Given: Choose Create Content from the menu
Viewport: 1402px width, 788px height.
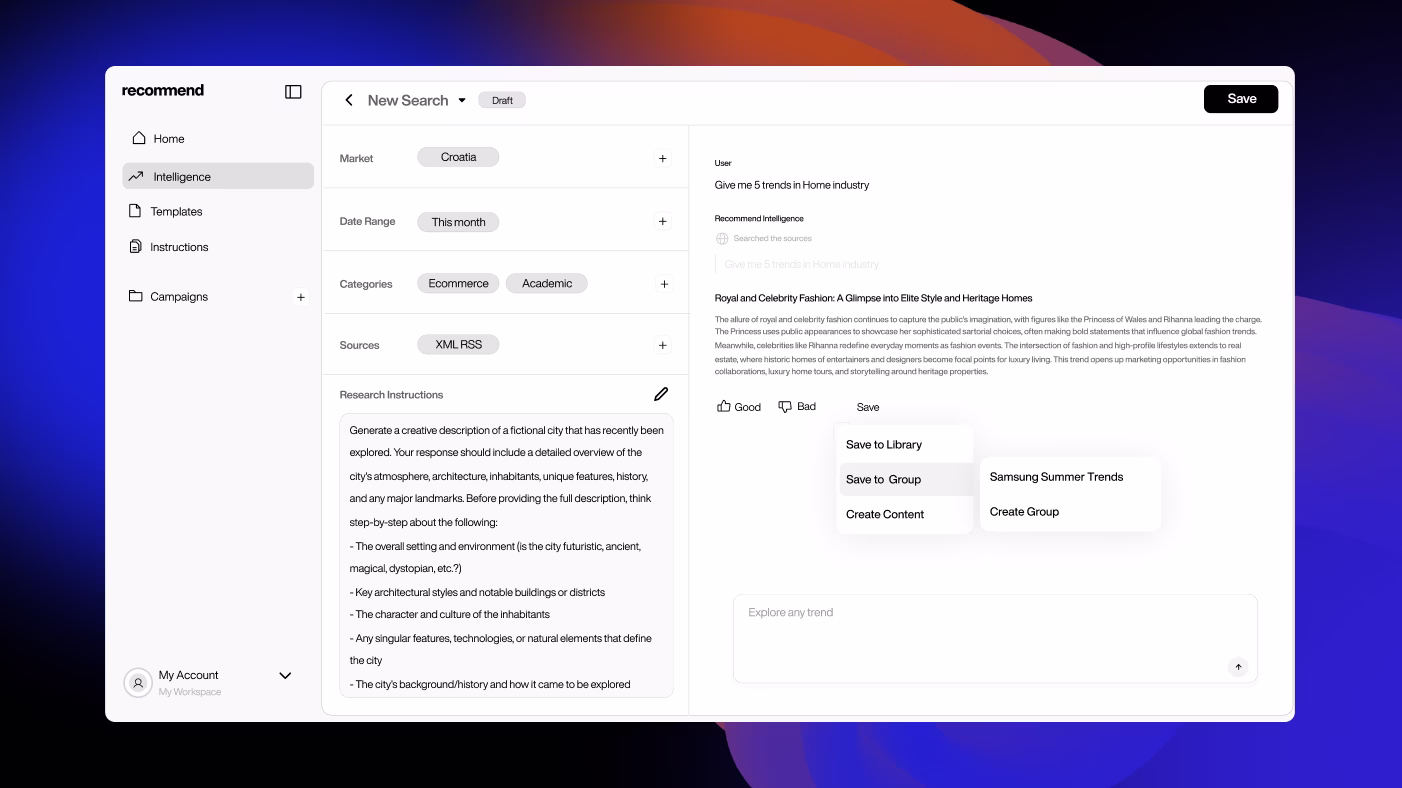Looking at the screenshot, I should 885,514.
